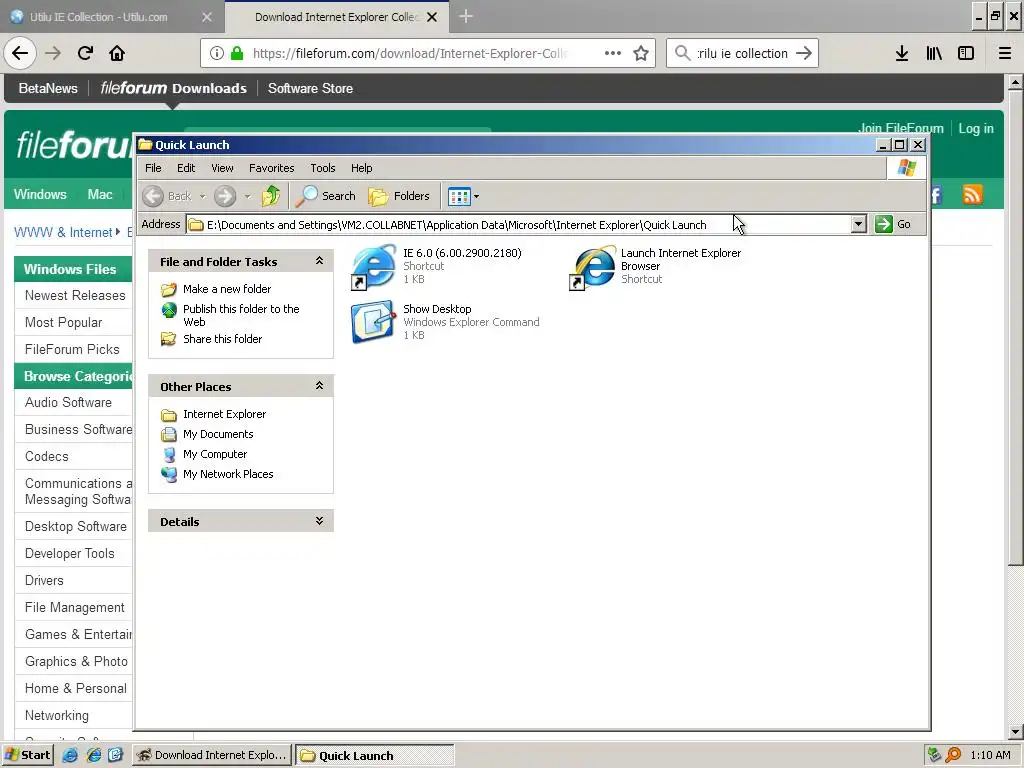Click Firefox page scrollbar down arrow
Screen dimensions: 1024x768
pyautogui.click(x=1015, y=732)
